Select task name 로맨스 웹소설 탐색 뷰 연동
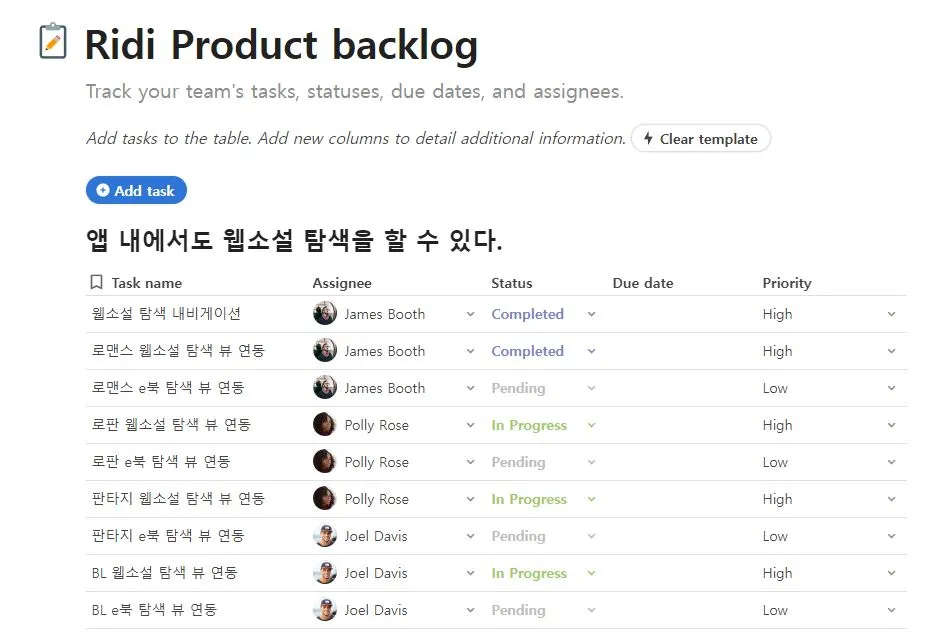This screenshot has width=939, height=635. 178,350
